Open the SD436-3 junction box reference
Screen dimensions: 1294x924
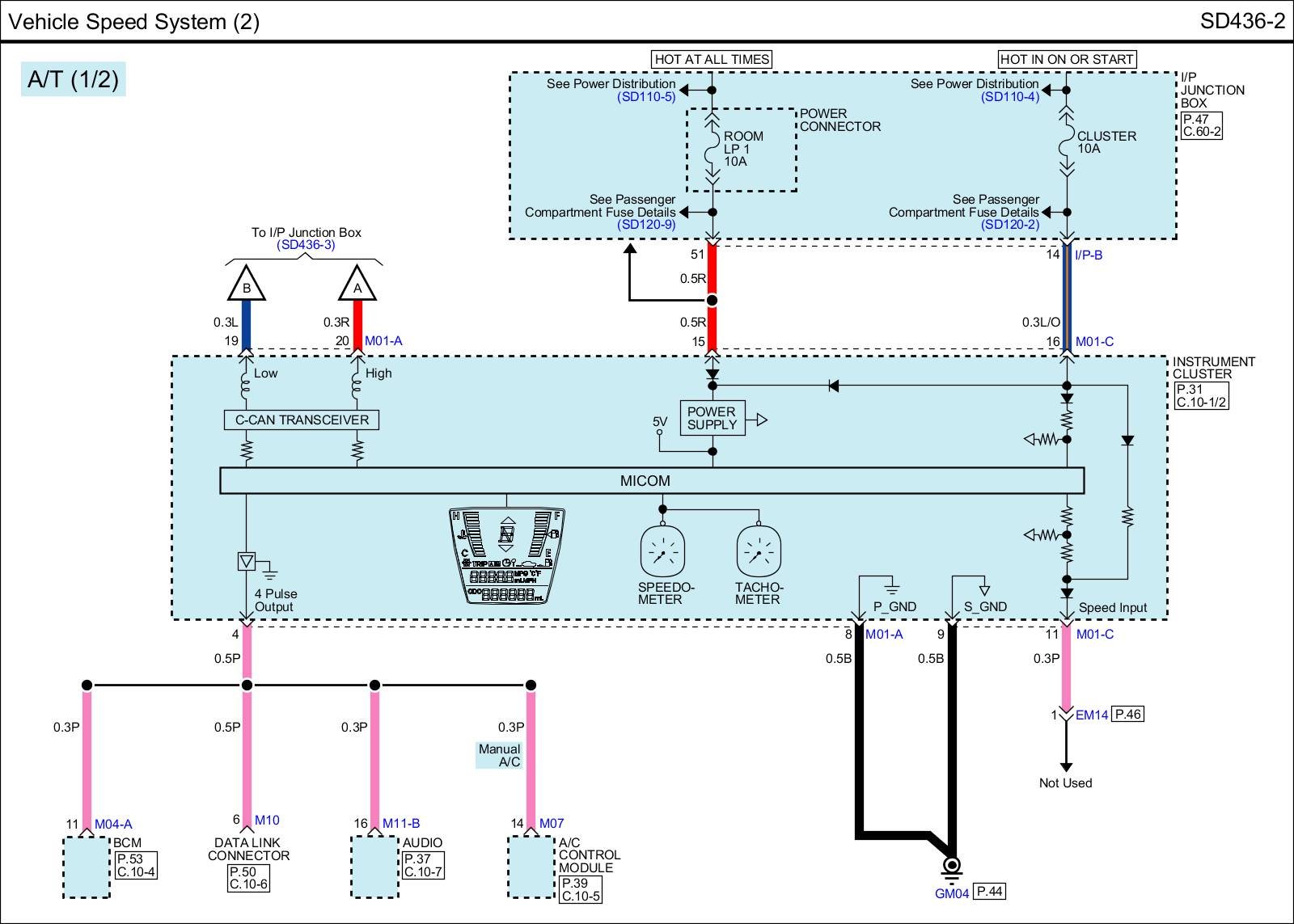point(306,245)
